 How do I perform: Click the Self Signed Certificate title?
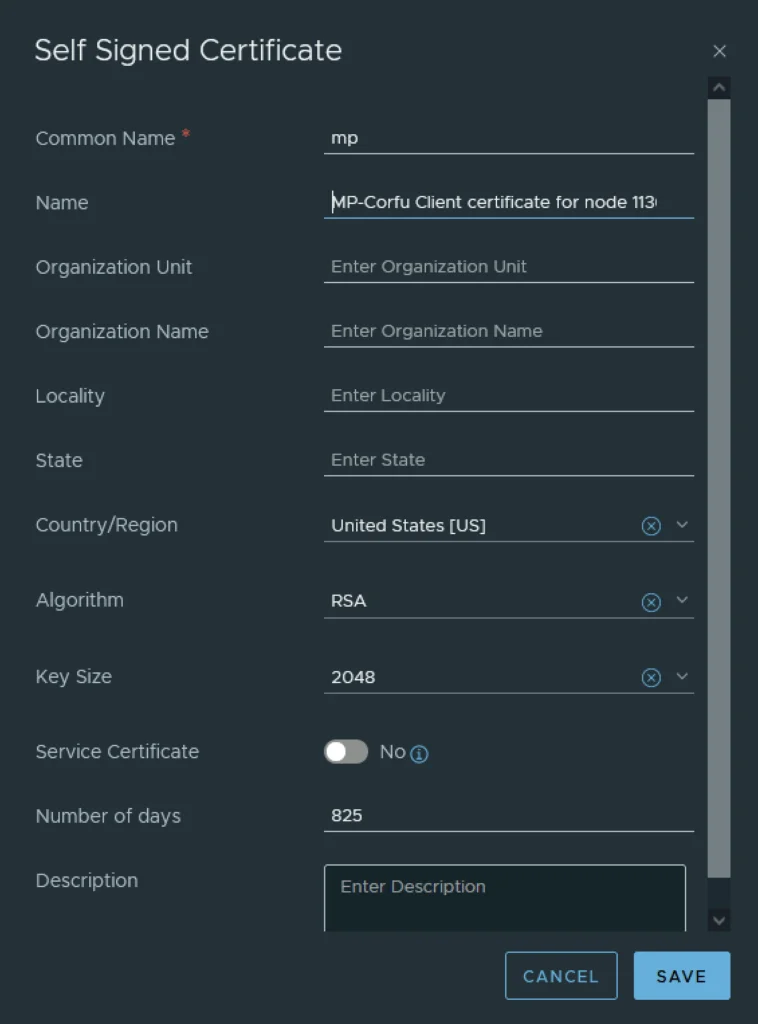click(x=188, y=50)
